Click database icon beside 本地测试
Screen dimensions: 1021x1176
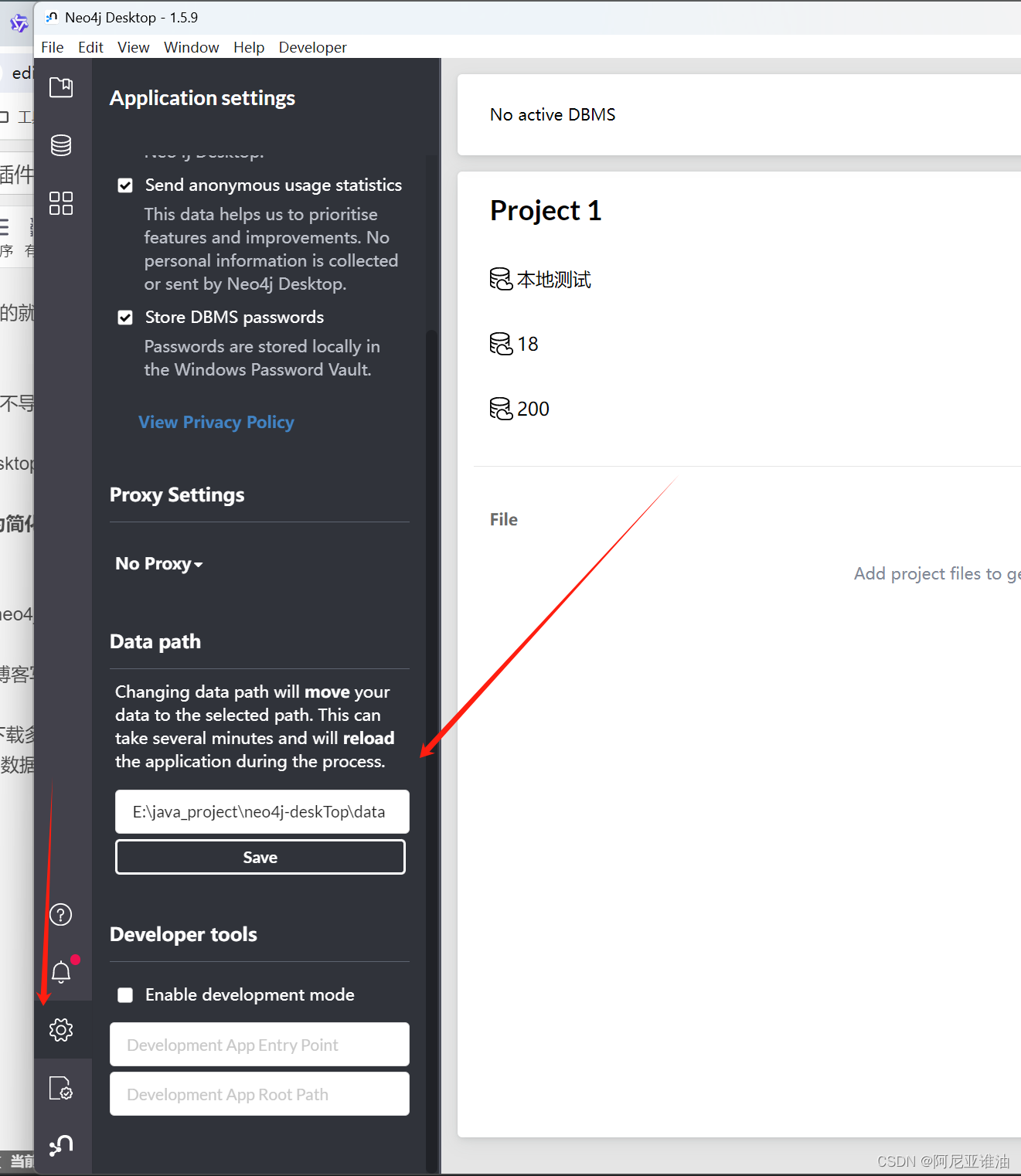tap(501, 279)
